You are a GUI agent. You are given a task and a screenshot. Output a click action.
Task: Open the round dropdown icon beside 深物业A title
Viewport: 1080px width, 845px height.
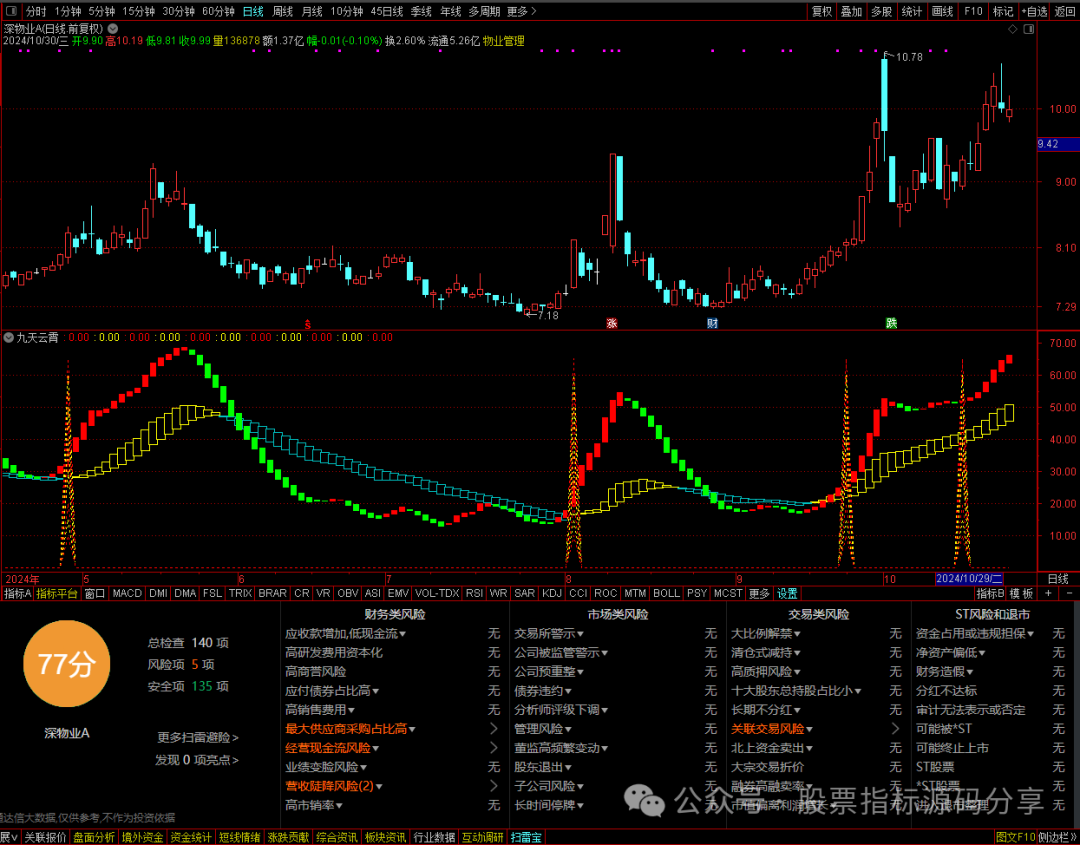[x=113, y=29]
